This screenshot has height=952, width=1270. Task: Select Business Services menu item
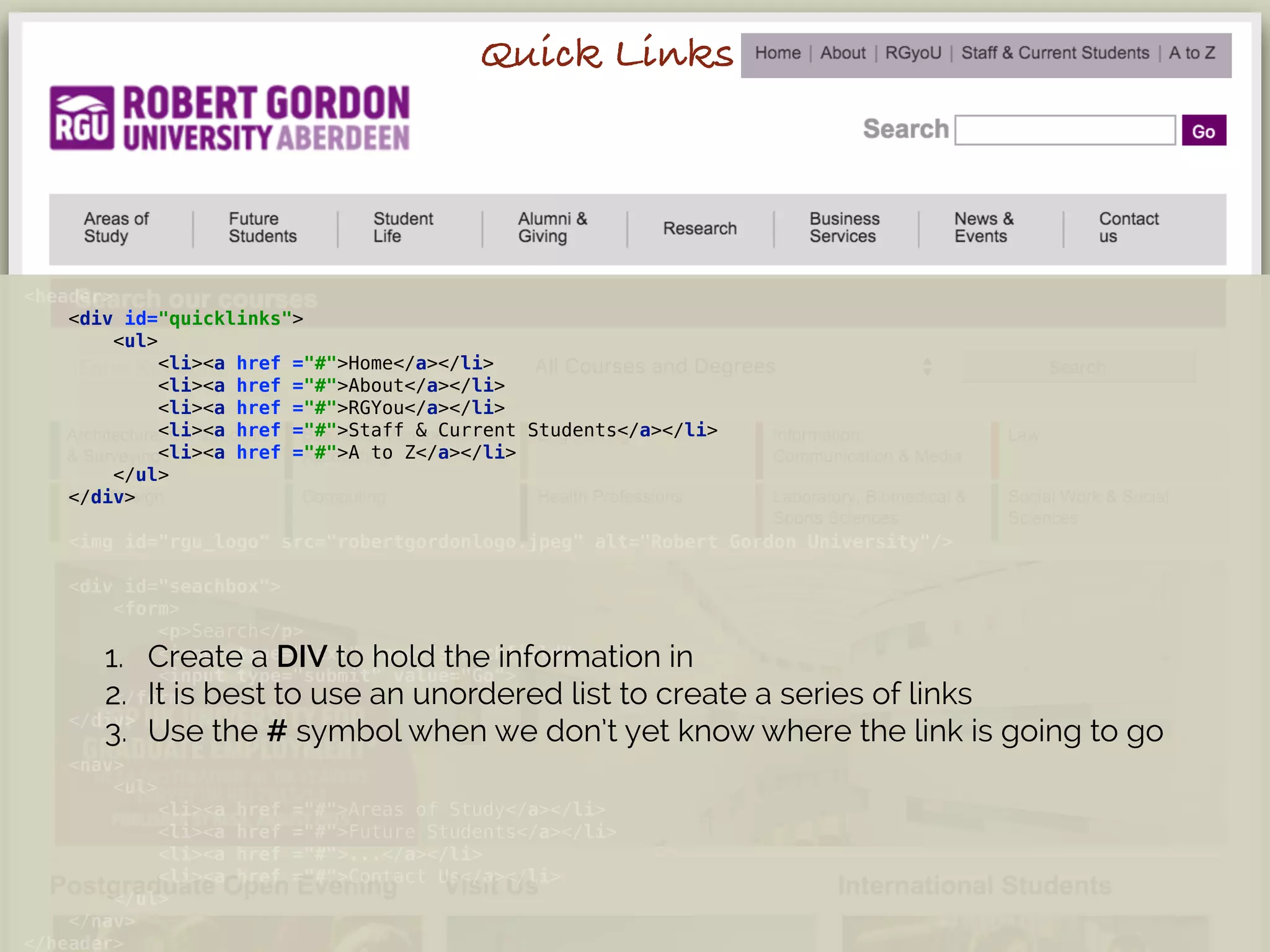pyautogui.click(x=844, y=227)
